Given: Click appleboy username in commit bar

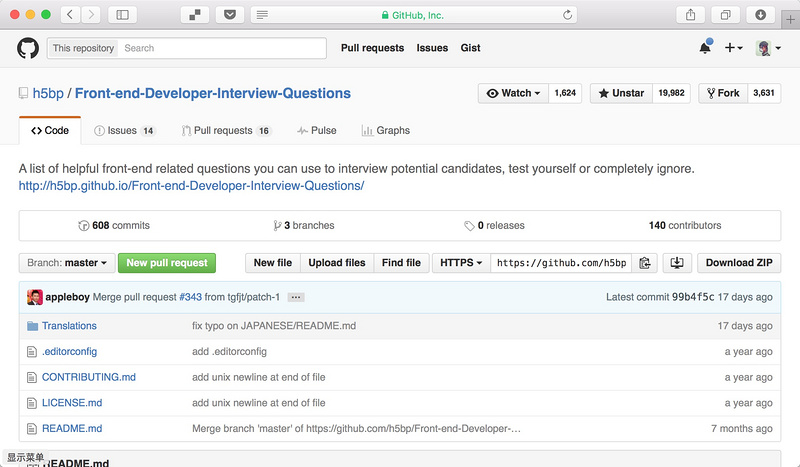Looking at the screenshot, I should point(67,297).
